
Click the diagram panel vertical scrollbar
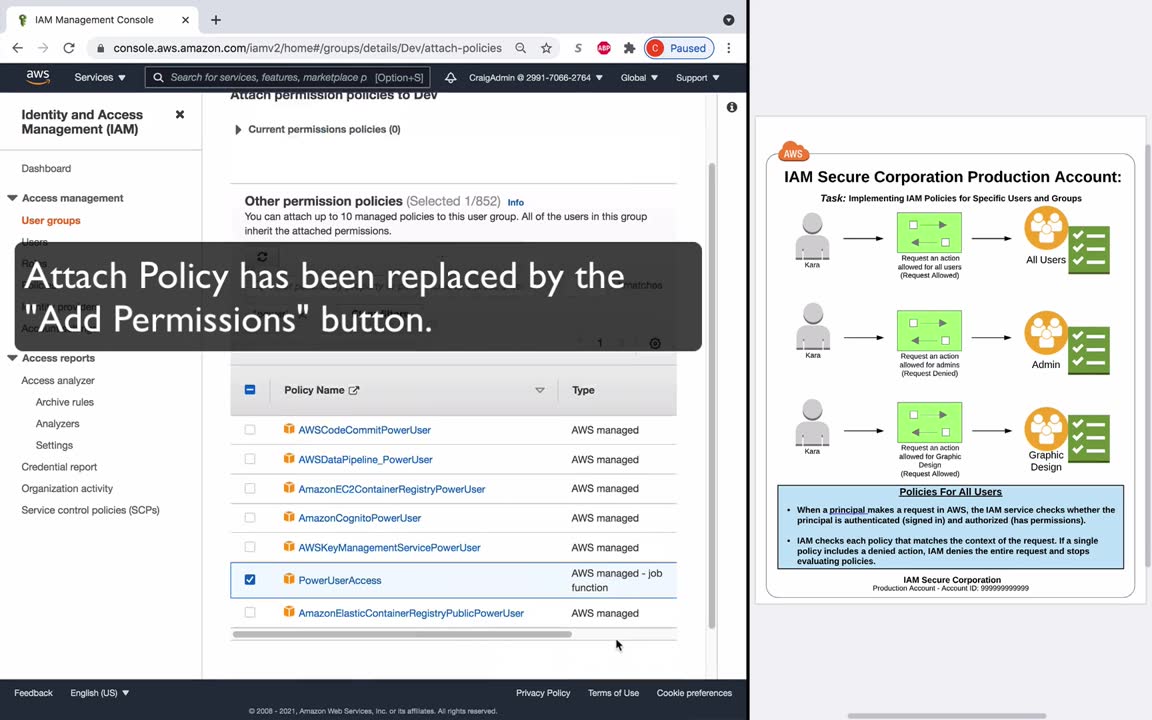click(x=1148, y=356)
